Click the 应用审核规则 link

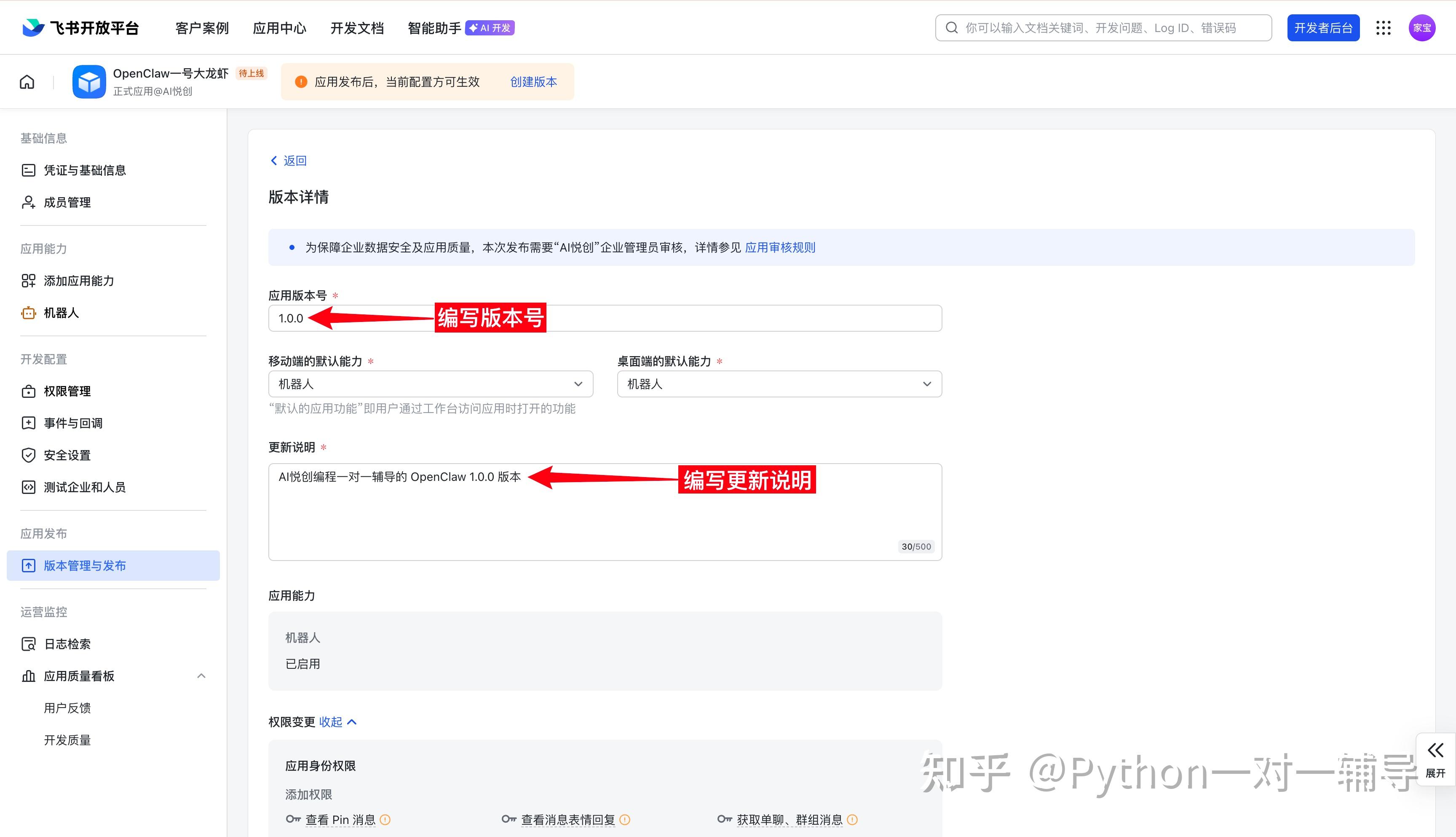tap(780, 248)
